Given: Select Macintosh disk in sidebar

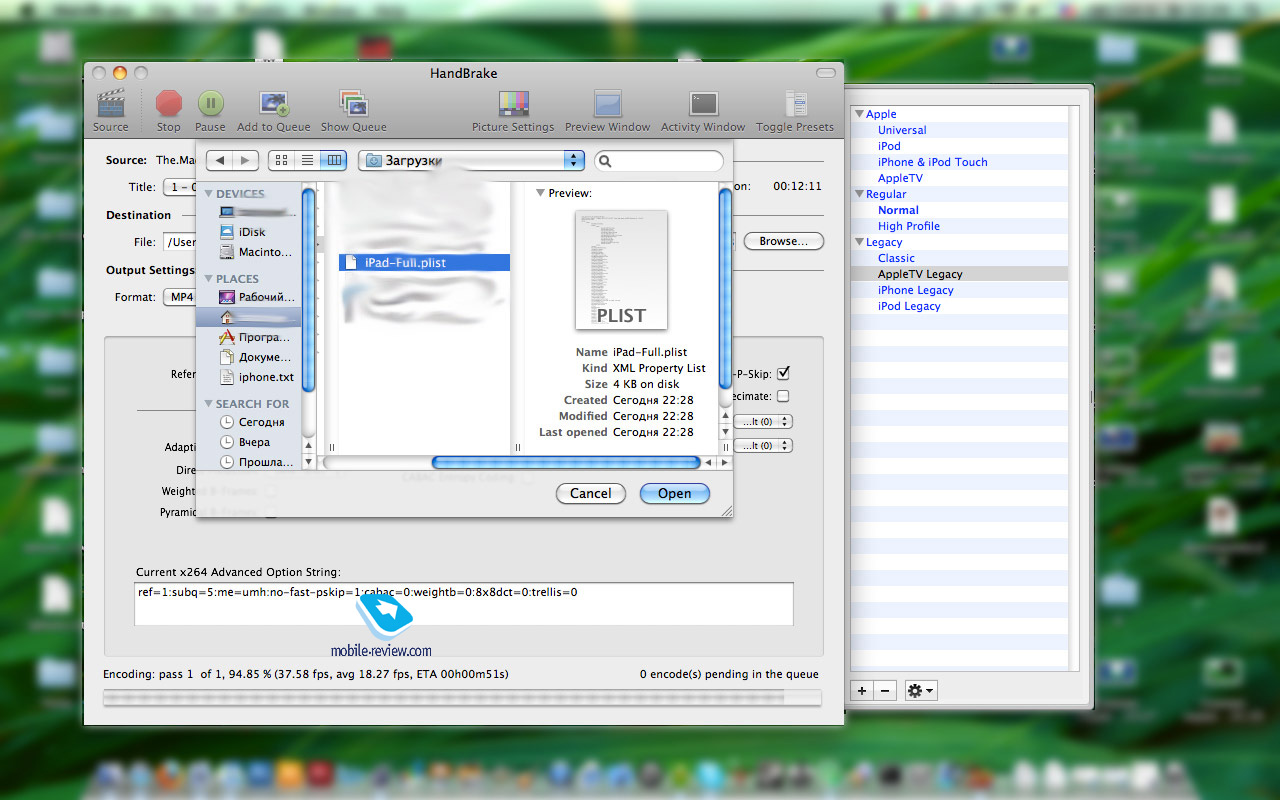Looking at the screenshot, I should pyautogui.click(x=256, y=252).
